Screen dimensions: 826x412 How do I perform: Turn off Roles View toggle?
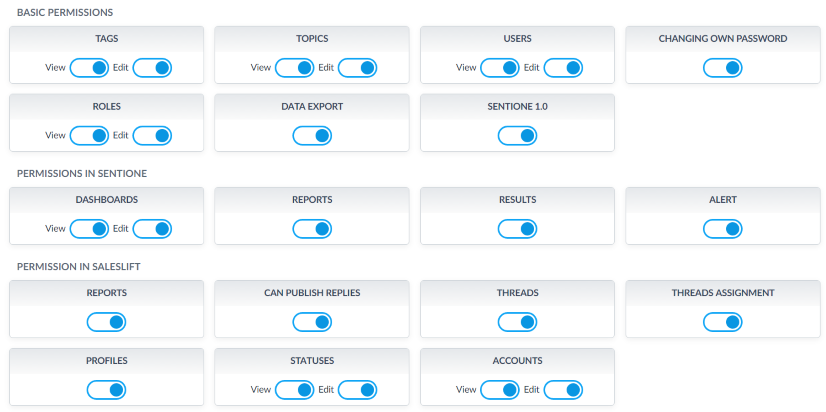89,136
